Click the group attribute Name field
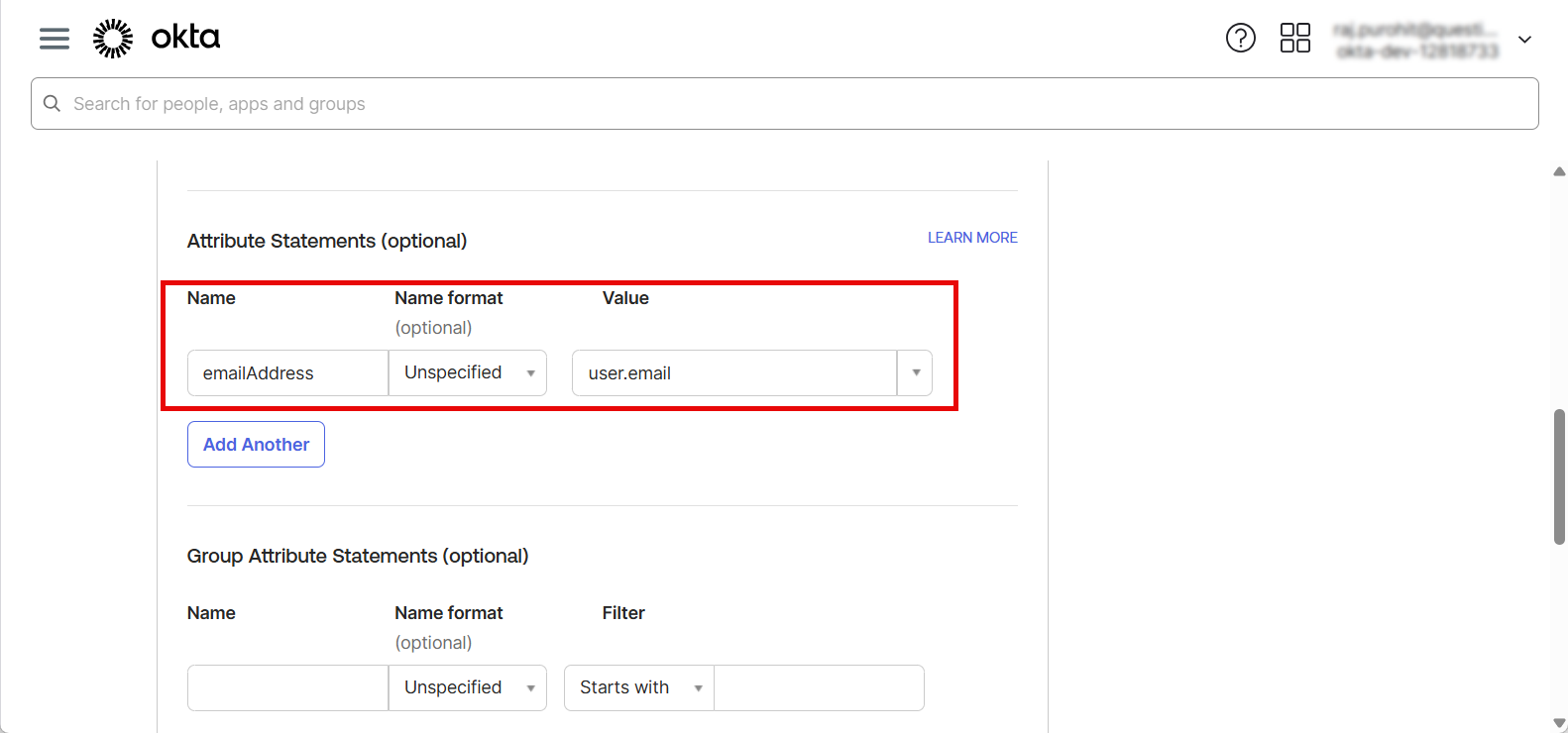The width and height of the screenshot is (1568, 733). point(287,687)
